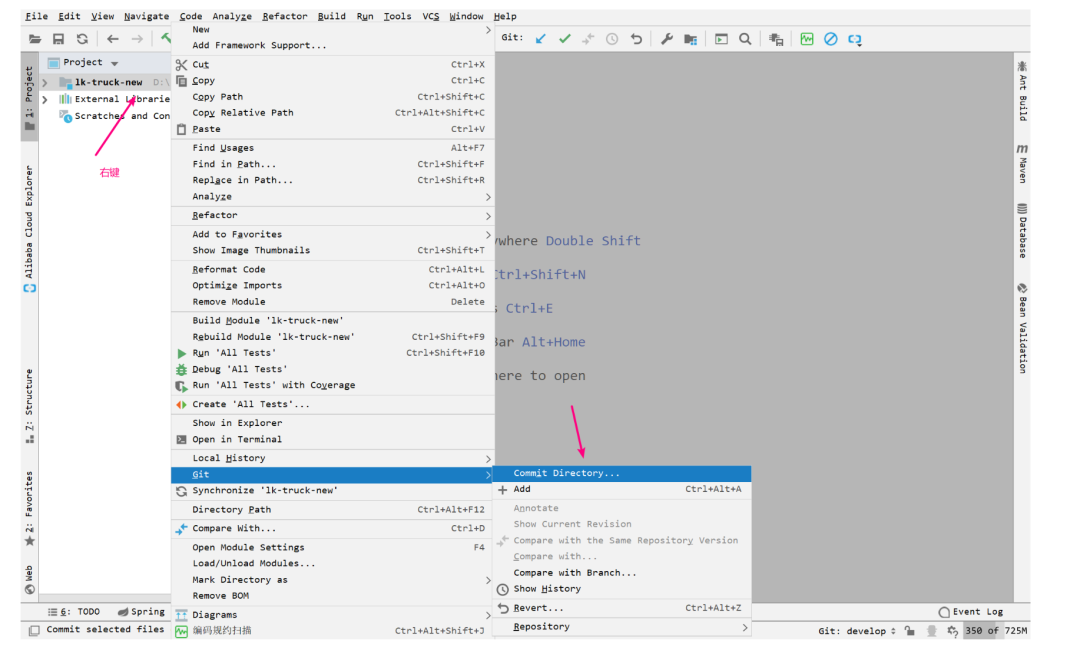1080x647 pixels.
Task: Toggle the tool window square icon in status bar
Action: pyautogui.click(x=34, y=630)
